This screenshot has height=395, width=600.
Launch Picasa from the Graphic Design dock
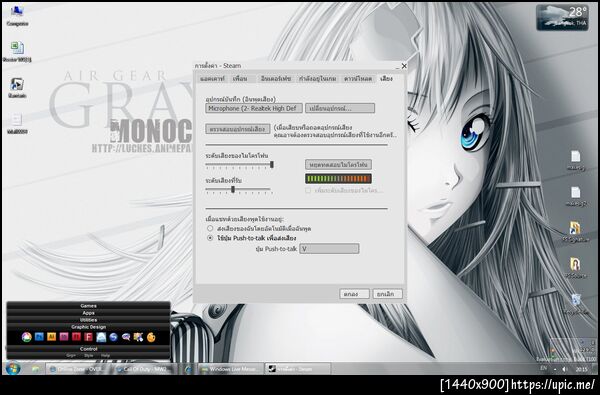coord(26,337)
